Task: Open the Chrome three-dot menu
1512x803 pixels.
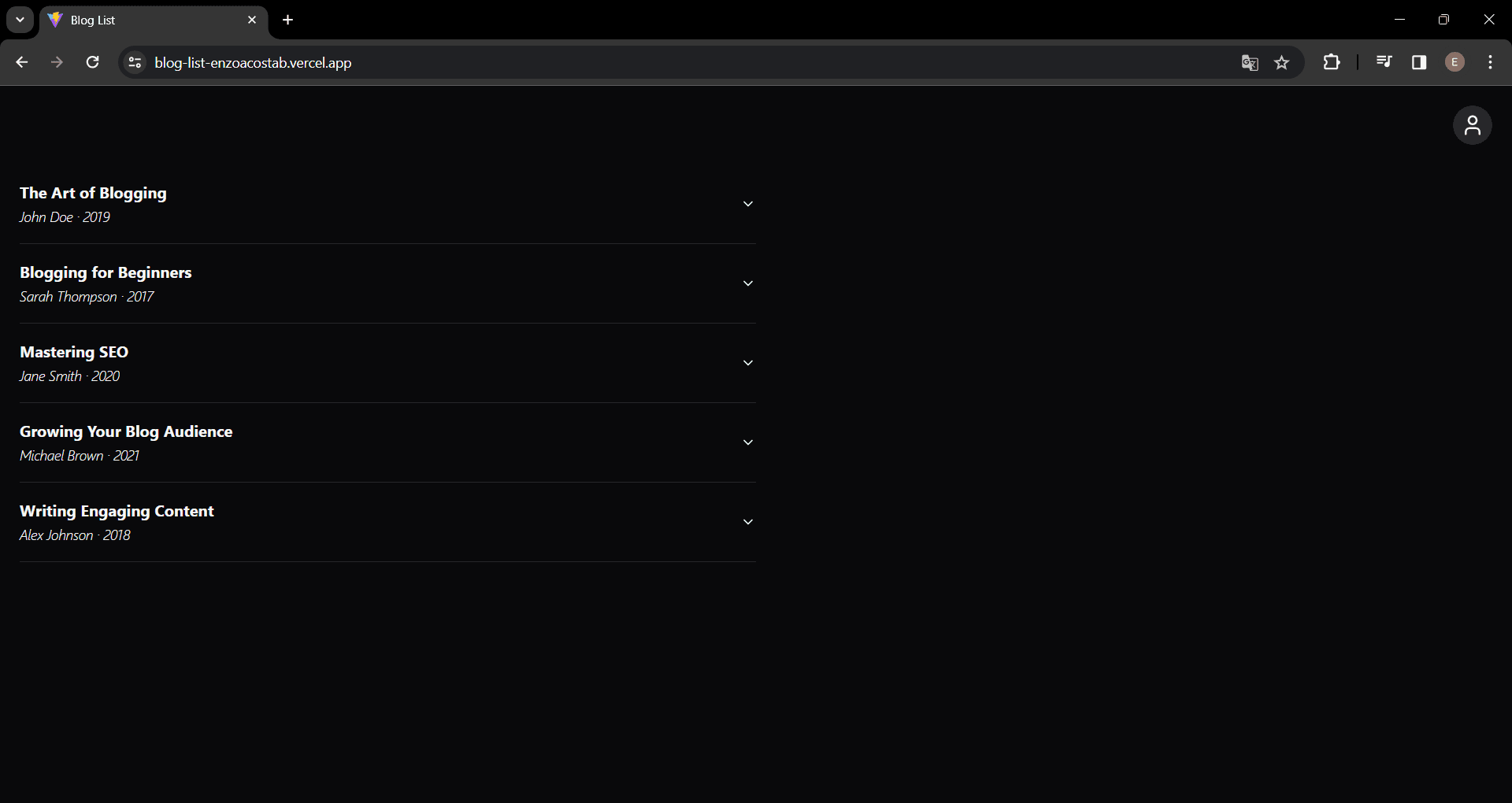Action: [x=1490, y=62]
